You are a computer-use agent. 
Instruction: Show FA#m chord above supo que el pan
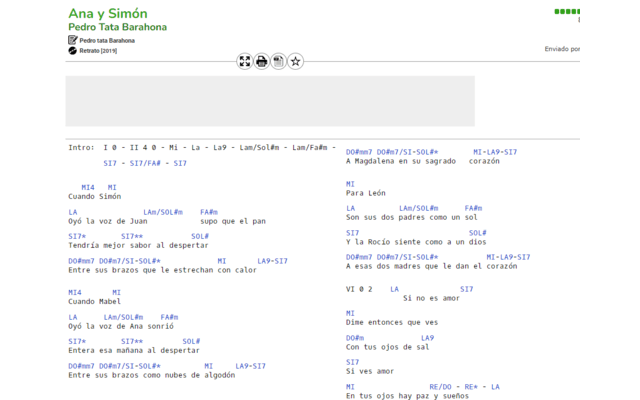209,212
